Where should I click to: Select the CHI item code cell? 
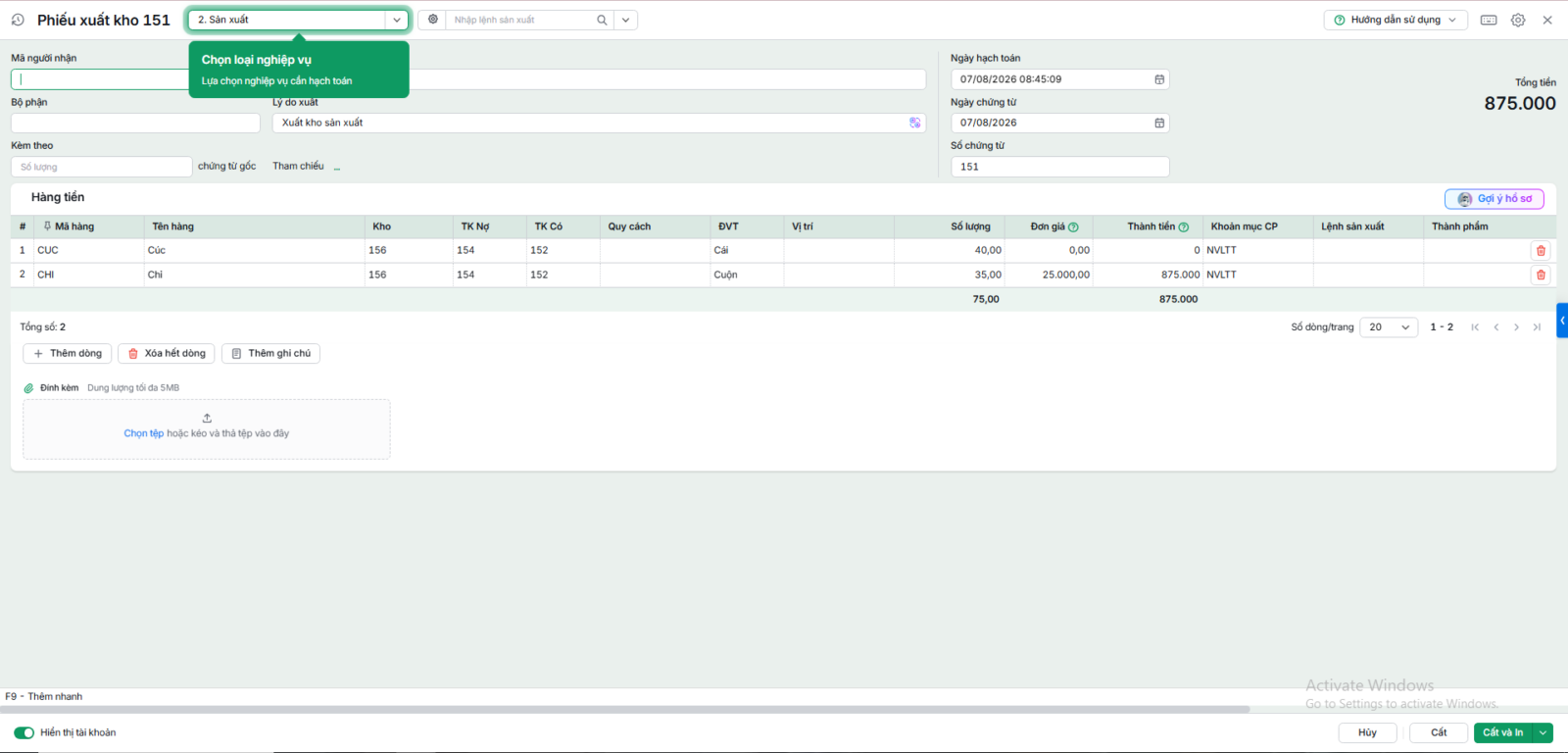[88, 276]
